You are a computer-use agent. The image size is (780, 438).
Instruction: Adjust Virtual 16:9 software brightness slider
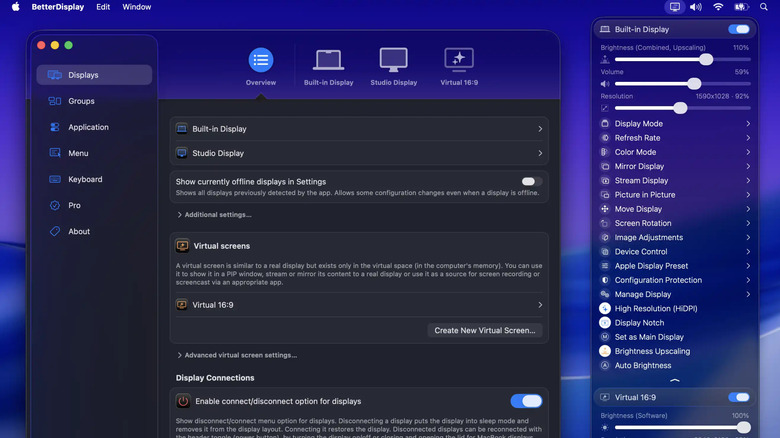682,427
